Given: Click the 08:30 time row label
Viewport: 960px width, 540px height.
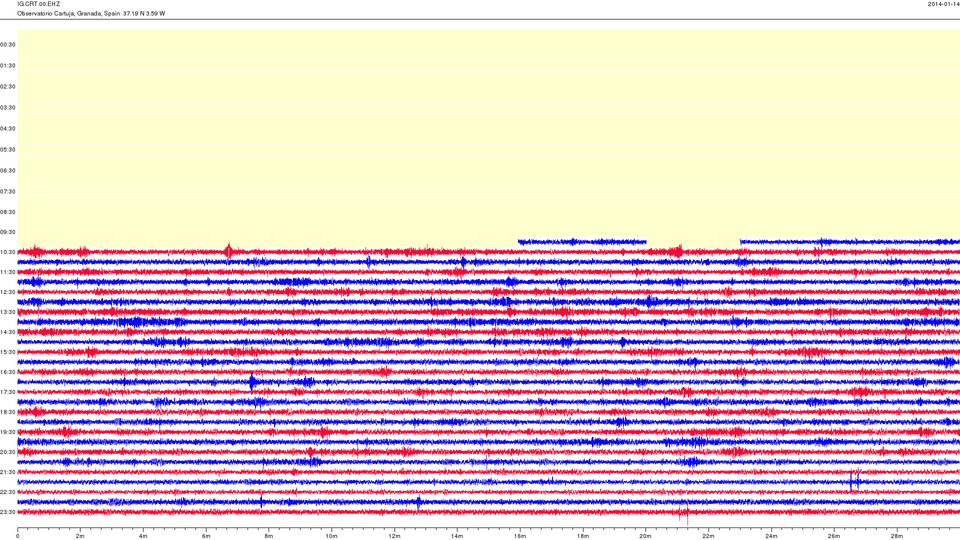Looking at the screenshot, I should click(8, 212).
